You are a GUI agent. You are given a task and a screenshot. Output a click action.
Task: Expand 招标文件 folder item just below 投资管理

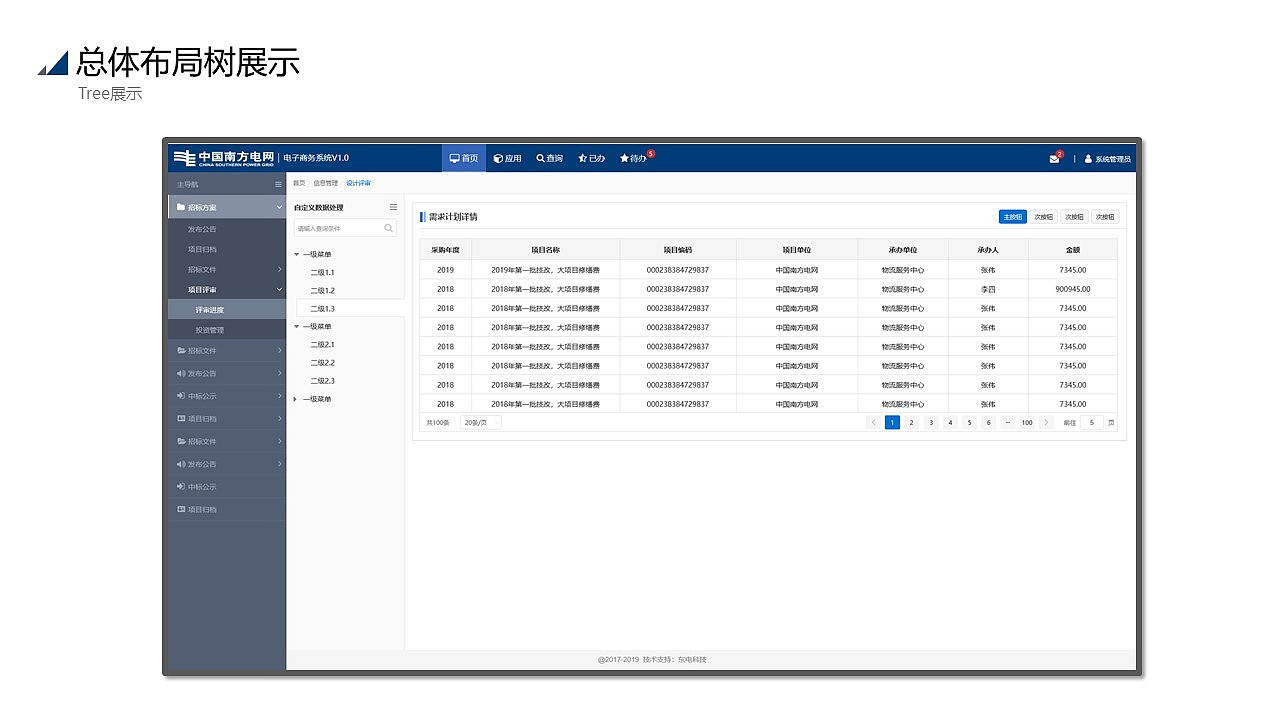(x=226, y=351)
